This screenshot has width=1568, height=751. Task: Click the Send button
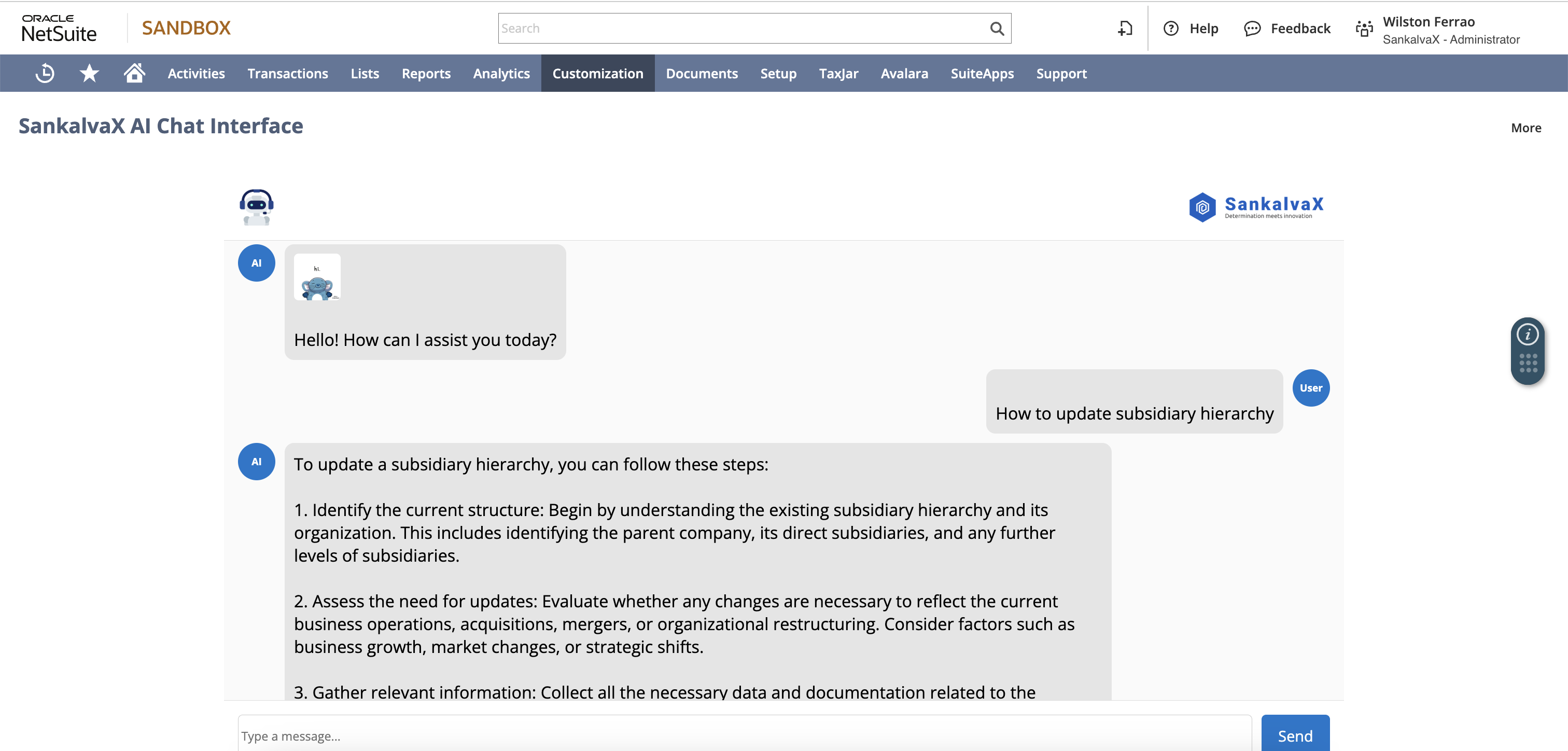pos(1295,734)
